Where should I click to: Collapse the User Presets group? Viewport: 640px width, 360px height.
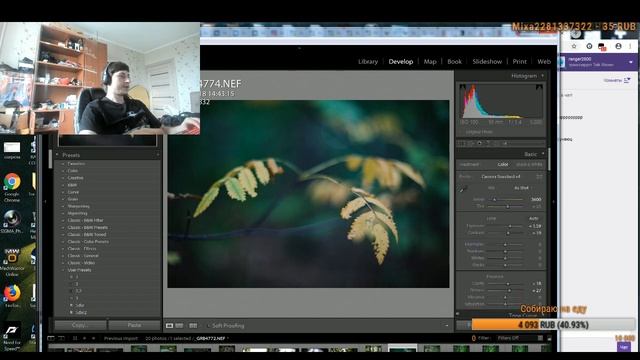pos(63,270)
